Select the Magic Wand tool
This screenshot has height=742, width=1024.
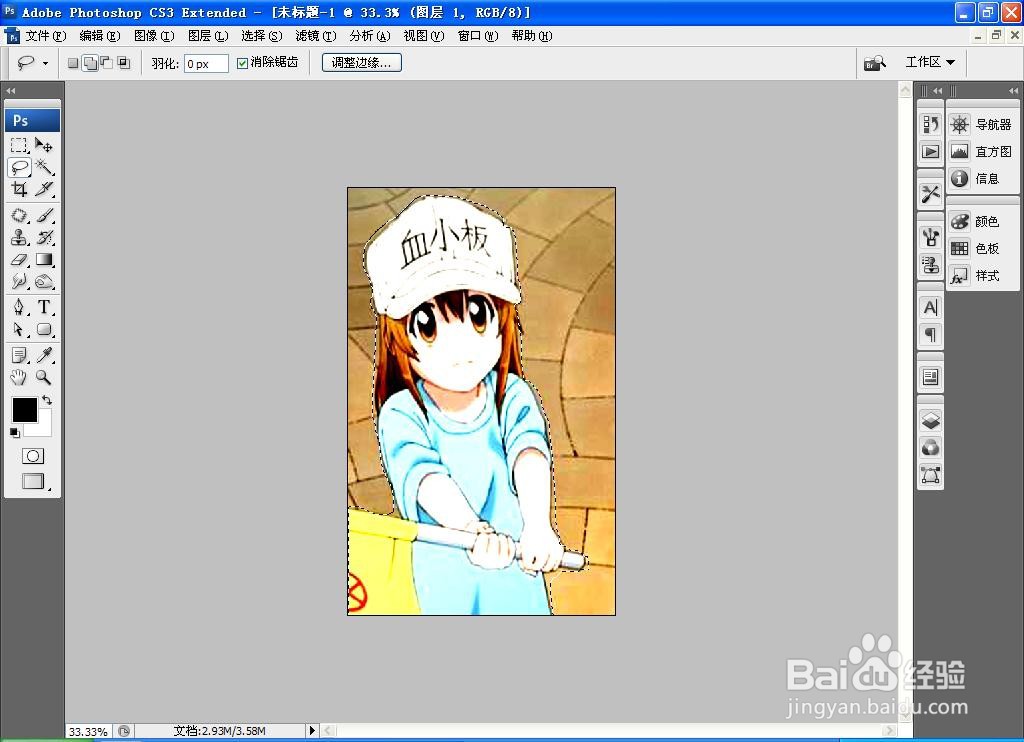pos(44,167)
